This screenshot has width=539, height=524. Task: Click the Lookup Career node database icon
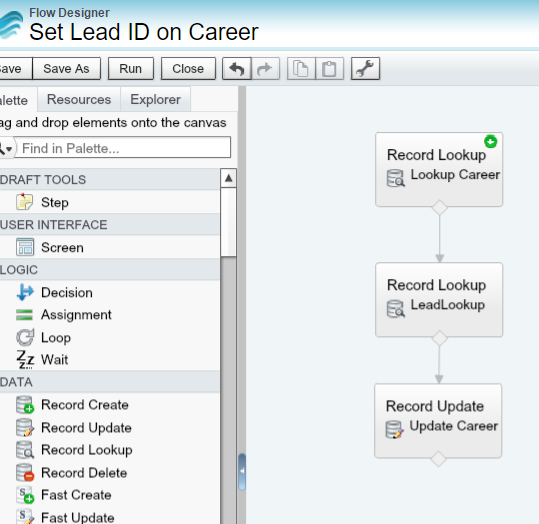pos(396,178)
